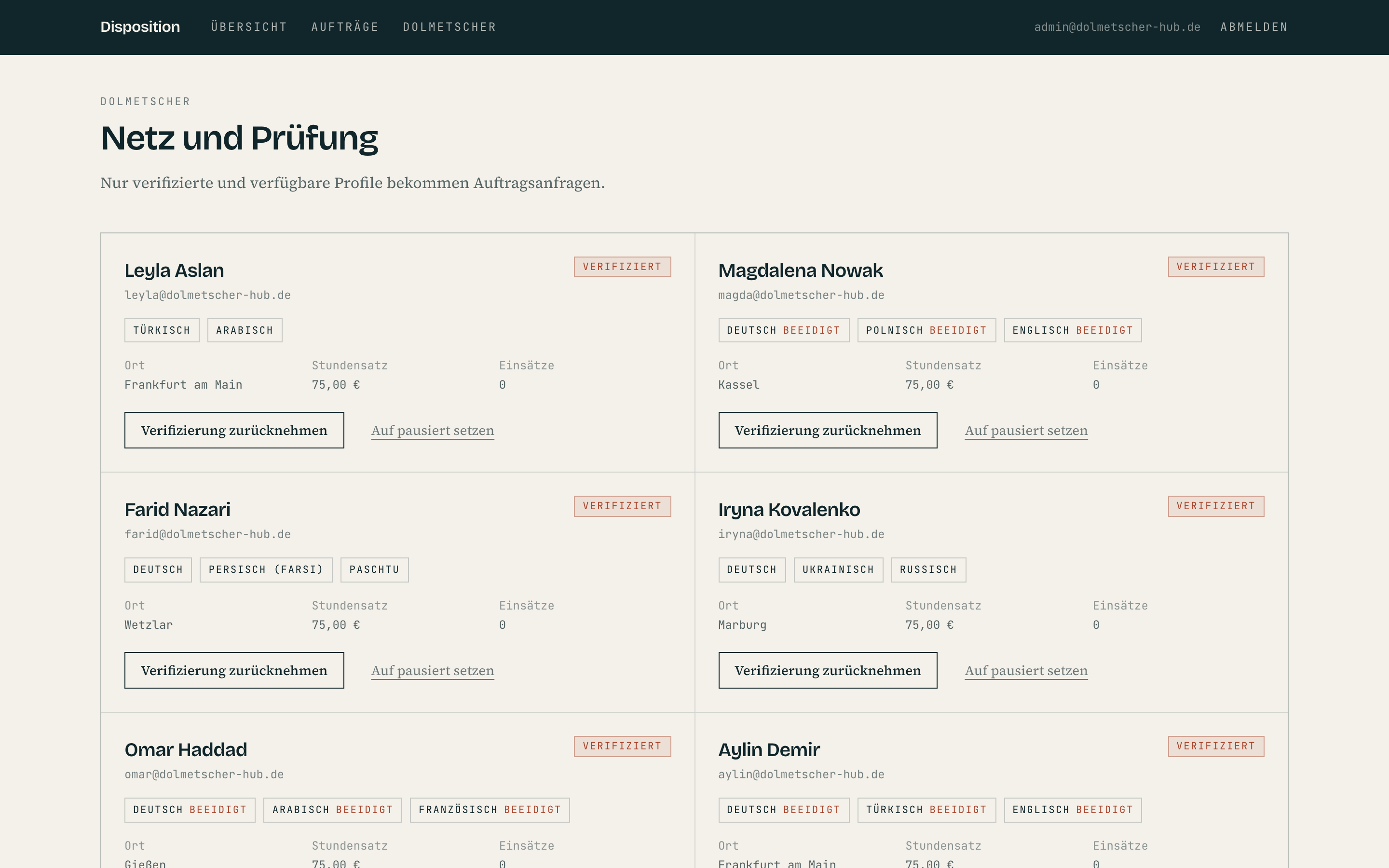This screenshot has height=868, width=1389.
Task: Select email leyla@dolmetscher-hub.de
Action: click(x=208, y=295)
